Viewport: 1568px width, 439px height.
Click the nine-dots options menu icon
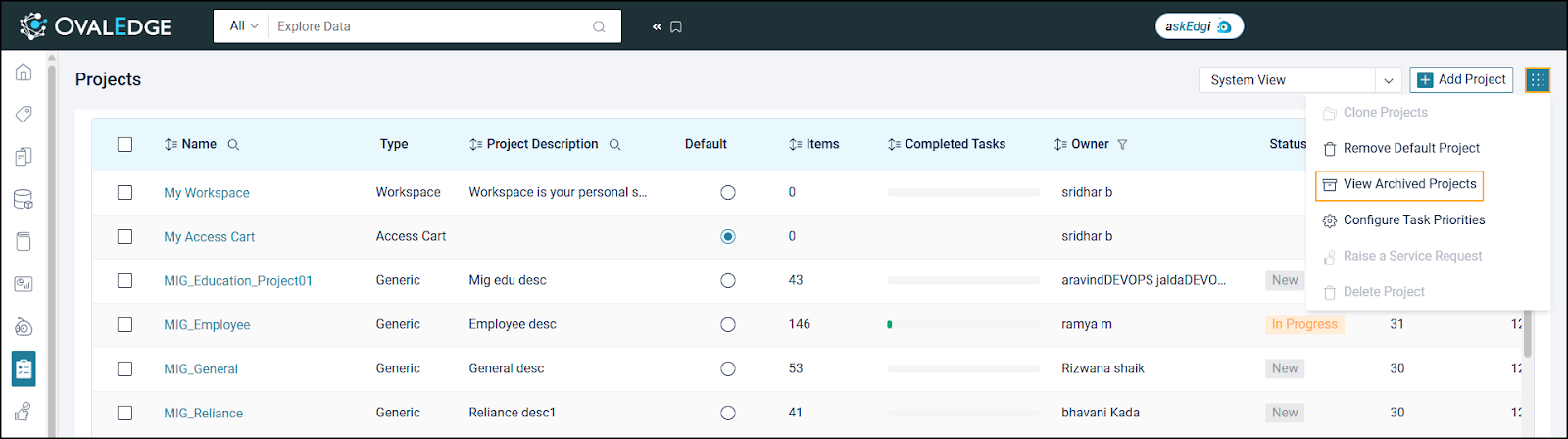coord(1538,80)
